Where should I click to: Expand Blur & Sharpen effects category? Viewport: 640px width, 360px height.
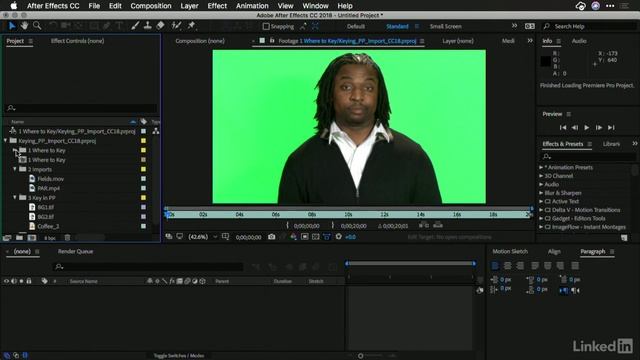tap(541, 193)
